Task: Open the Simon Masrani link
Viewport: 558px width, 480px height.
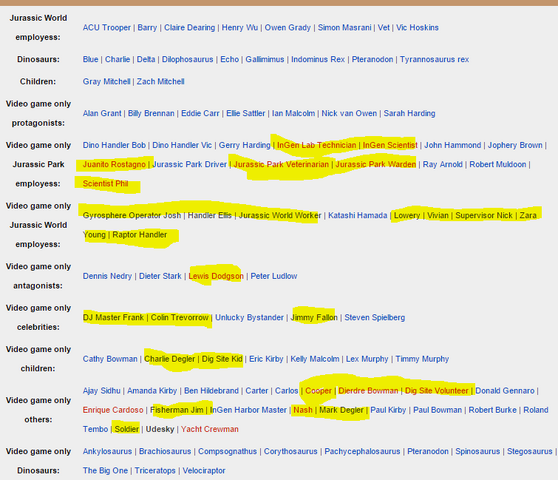Action: tap(344, 28)
